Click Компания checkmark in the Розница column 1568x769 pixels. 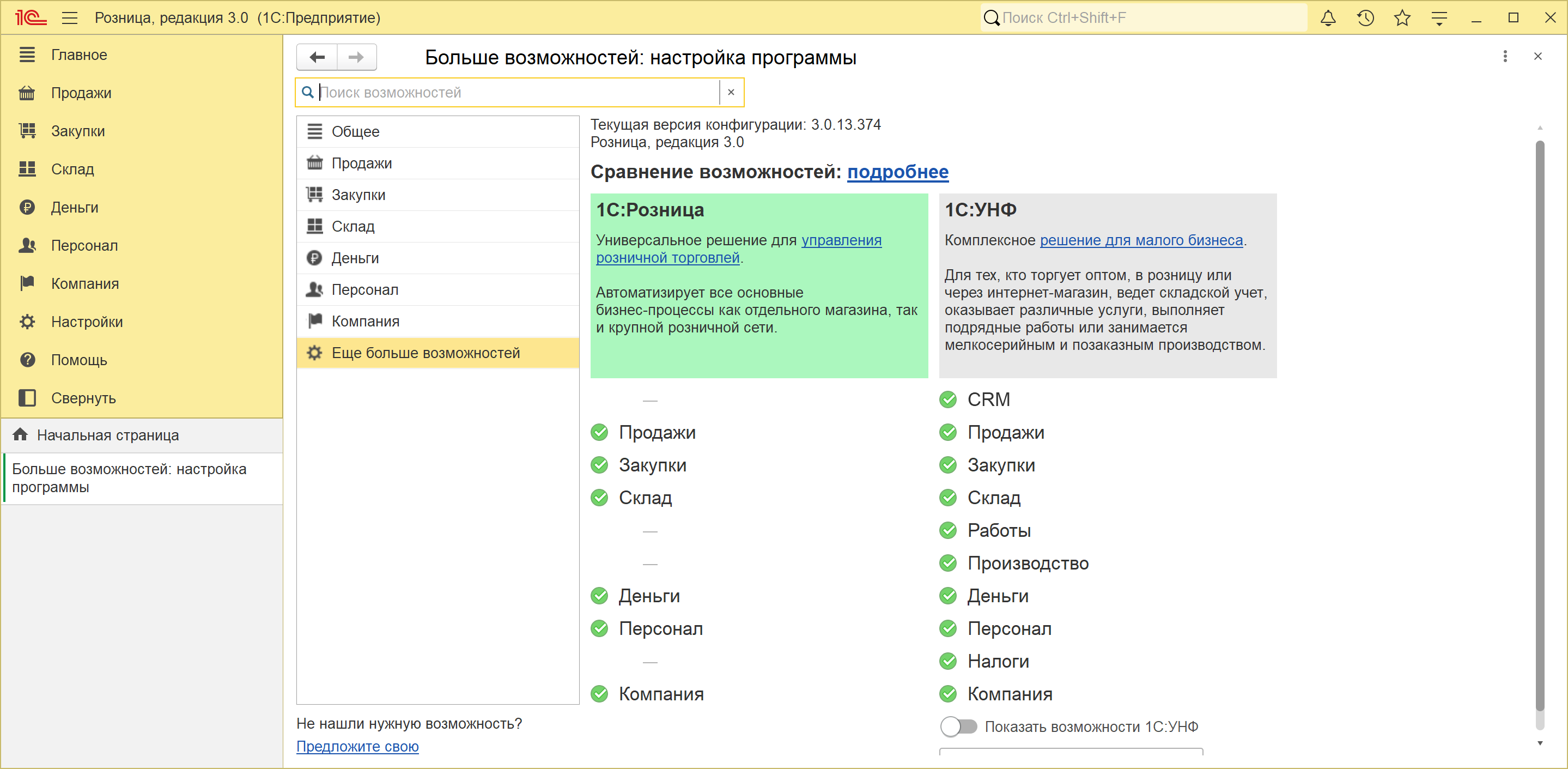[x=599, y=694]
